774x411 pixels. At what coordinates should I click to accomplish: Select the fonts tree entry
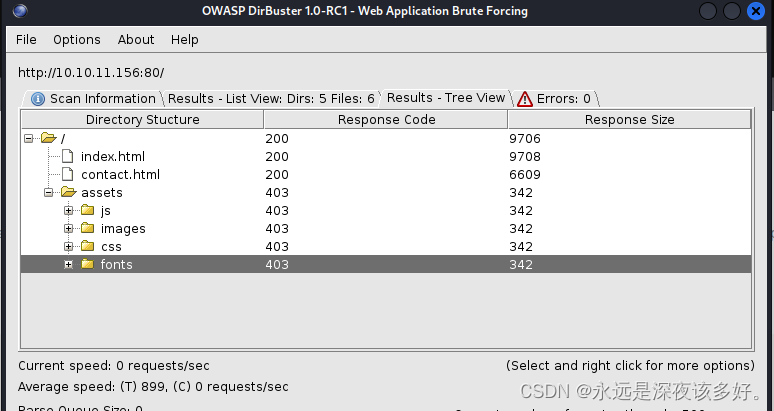(116, 264)
